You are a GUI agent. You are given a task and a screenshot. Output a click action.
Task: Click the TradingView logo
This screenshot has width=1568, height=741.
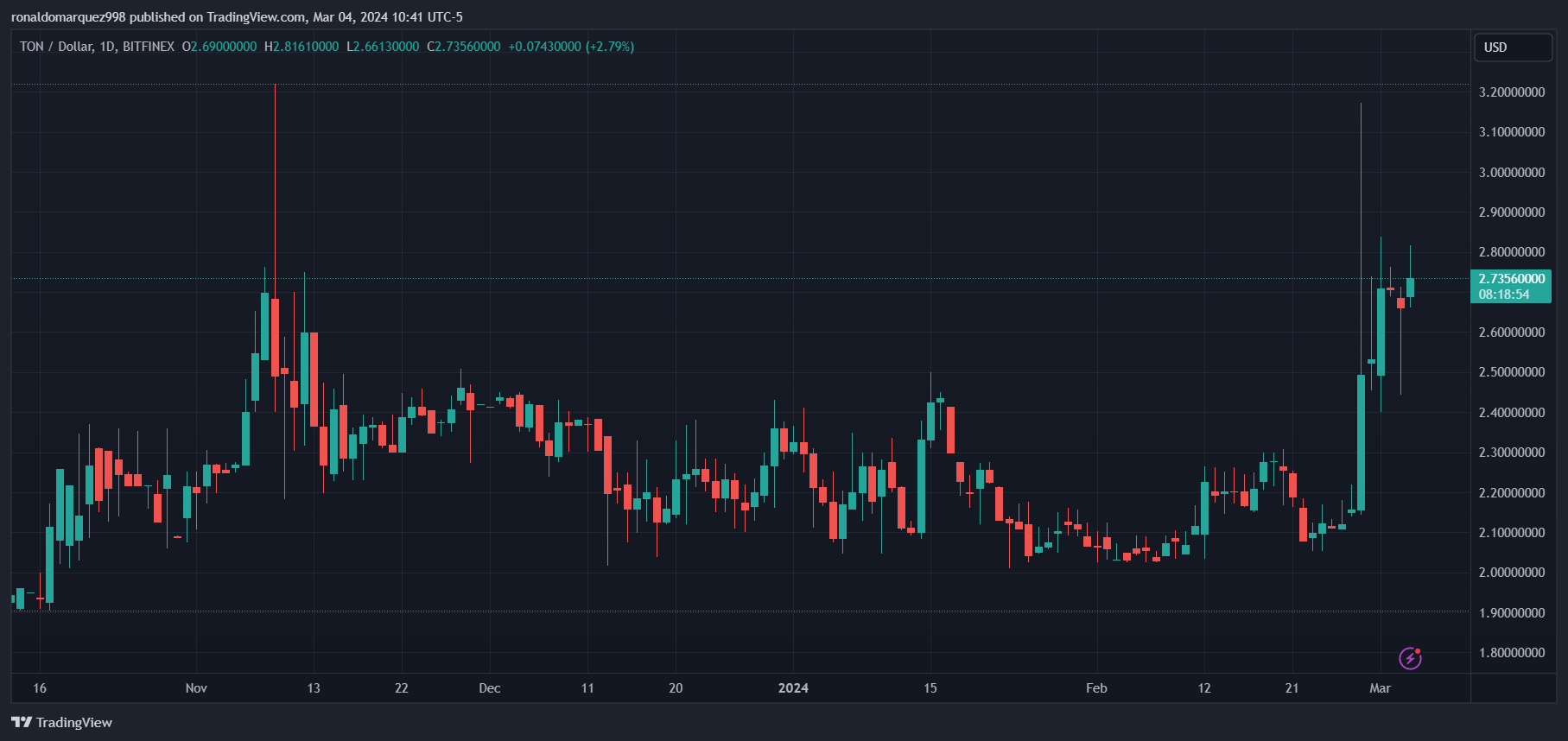61,722
